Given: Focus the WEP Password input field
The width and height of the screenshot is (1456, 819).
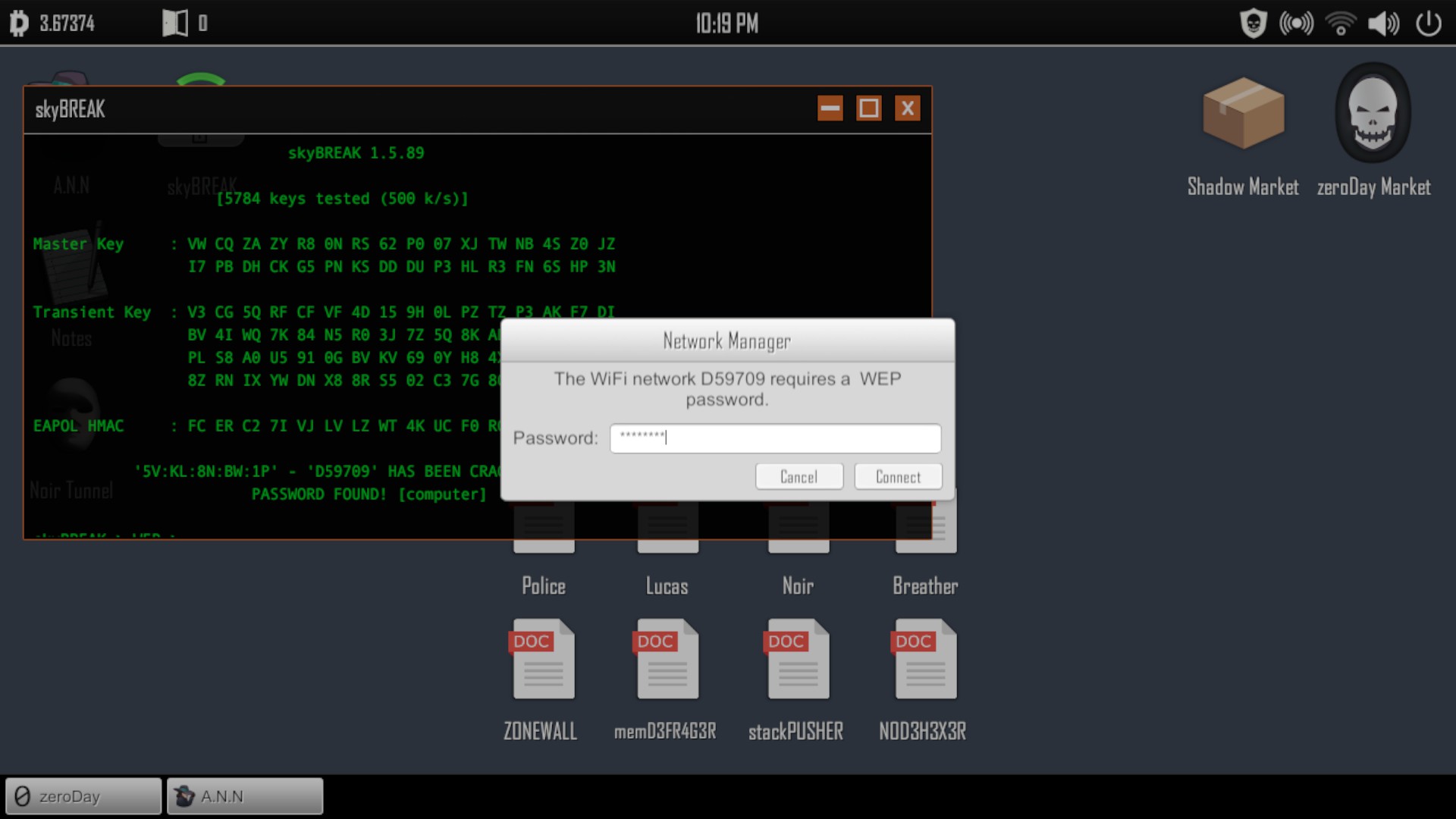Looking at the screenshot, I should pos(775,438).
